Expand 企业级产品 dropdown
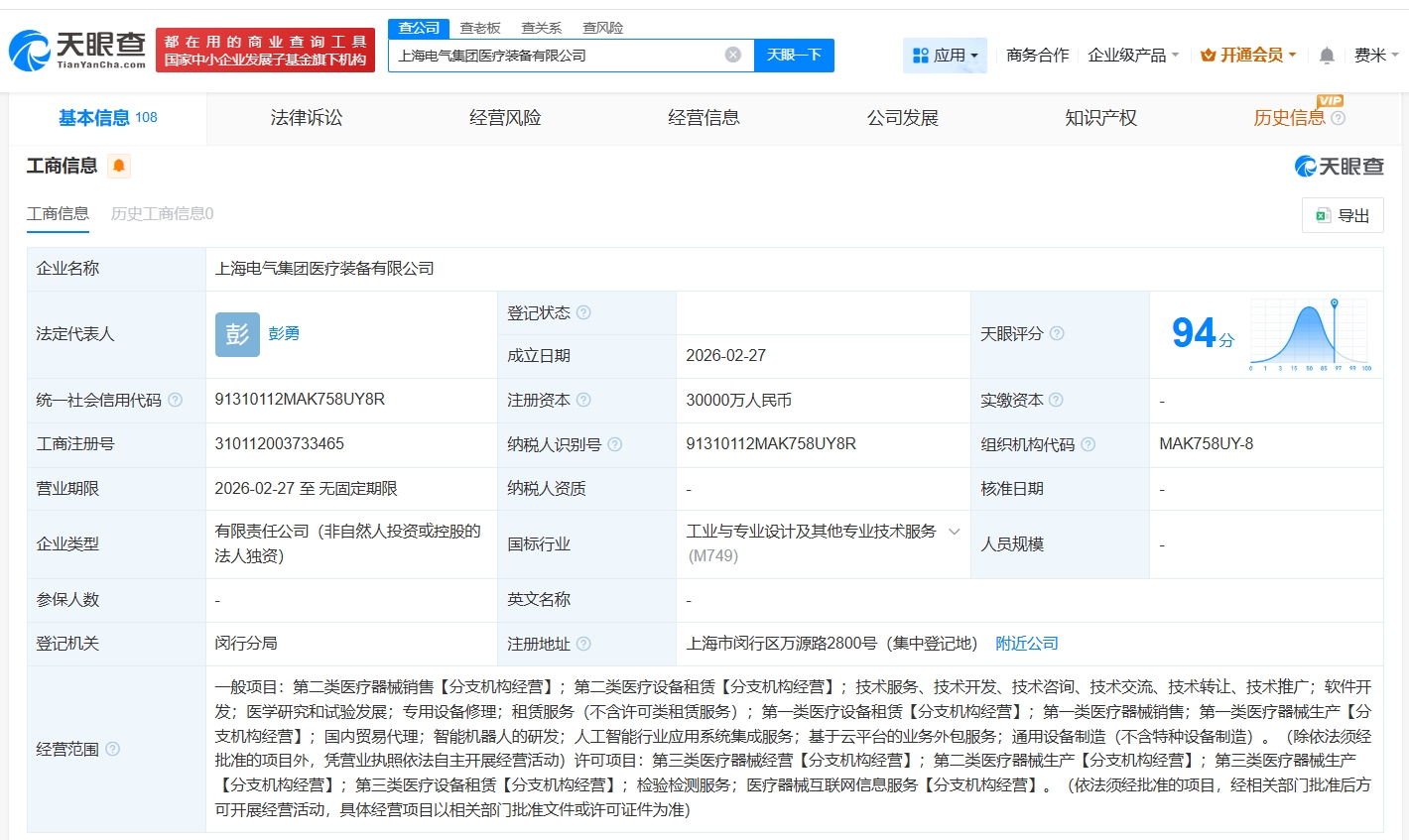 (x=1133, y=56)
